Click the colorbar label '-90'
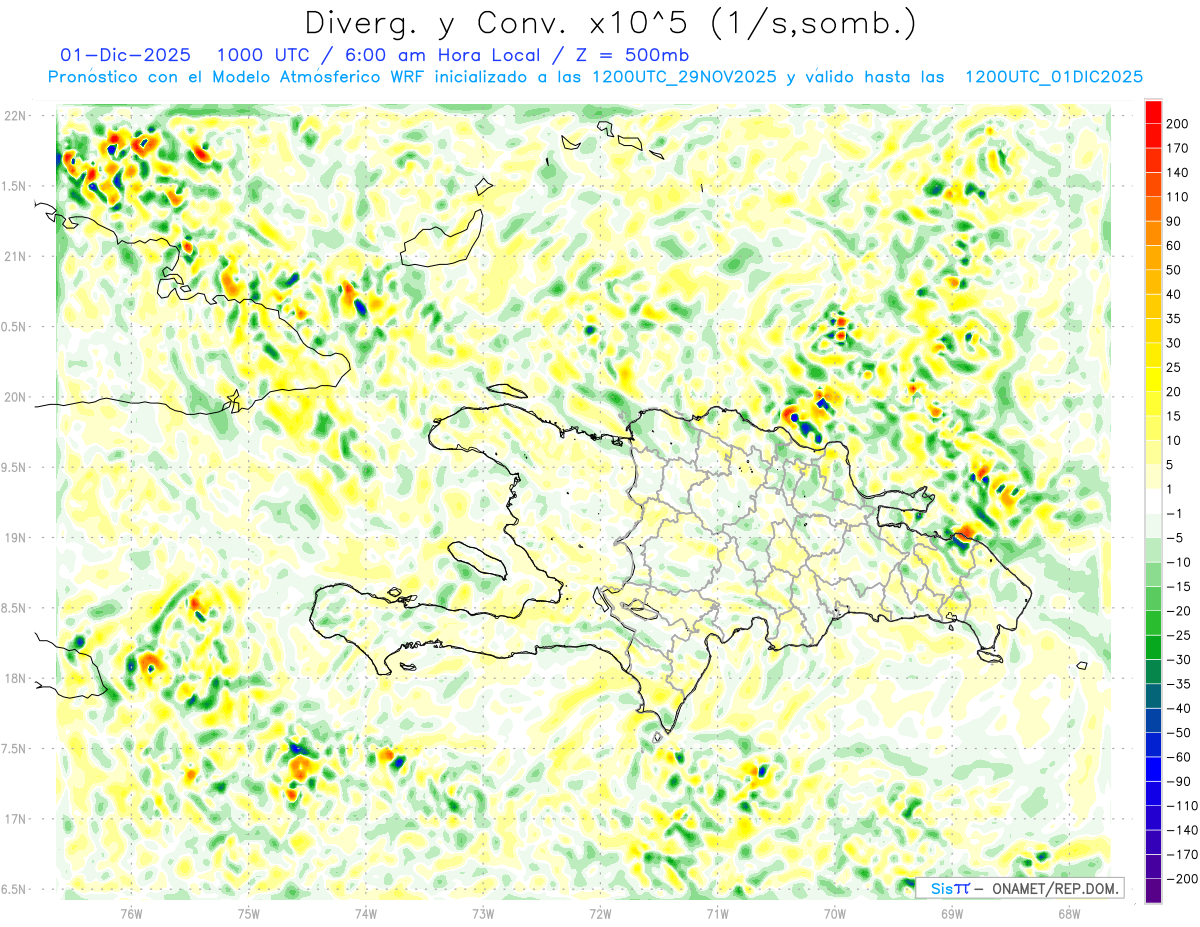1200x927 pixels. click(x=1180, y=781)
